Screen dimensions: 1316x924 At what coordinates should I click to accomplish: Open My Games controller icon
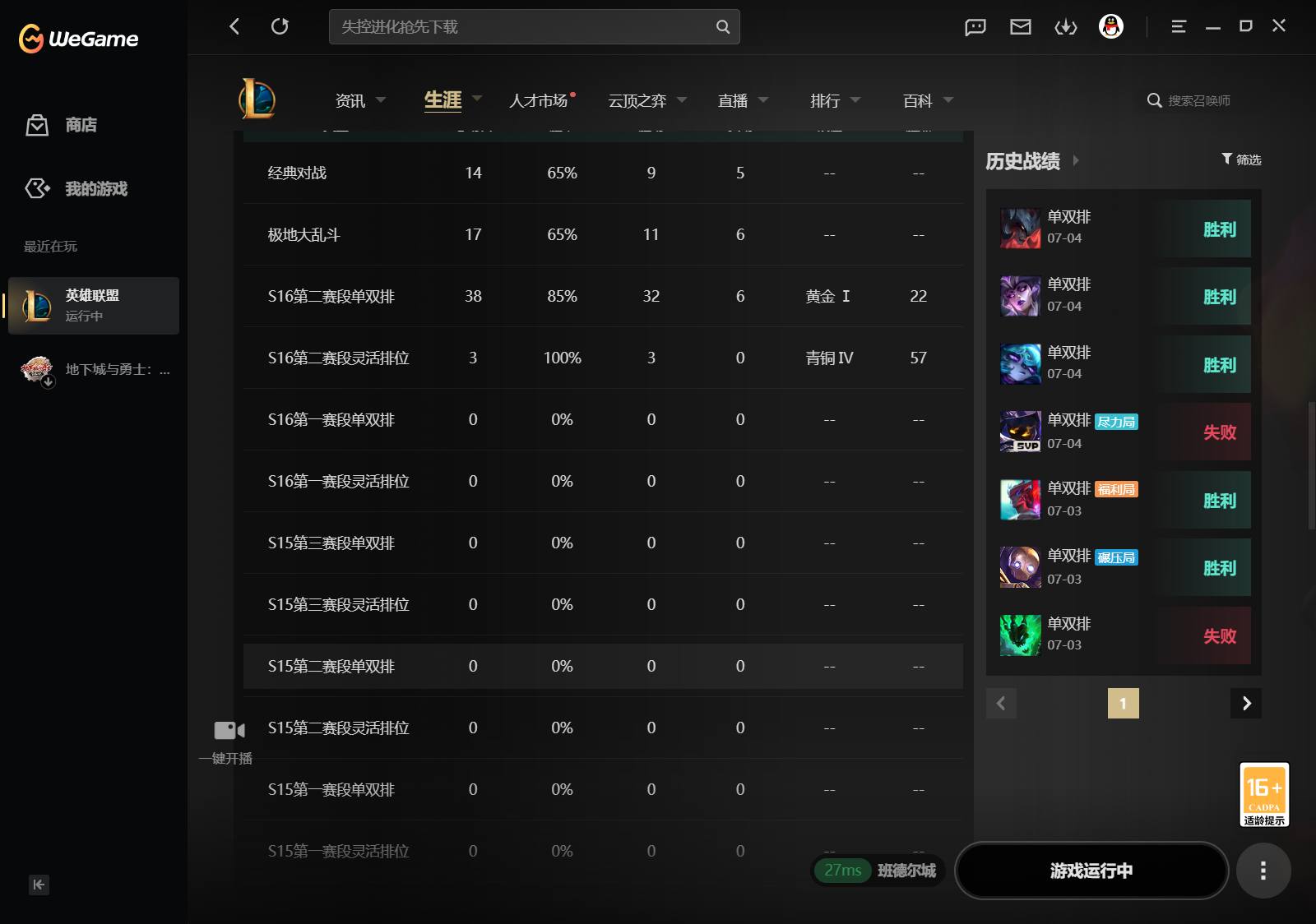(37, 188)
